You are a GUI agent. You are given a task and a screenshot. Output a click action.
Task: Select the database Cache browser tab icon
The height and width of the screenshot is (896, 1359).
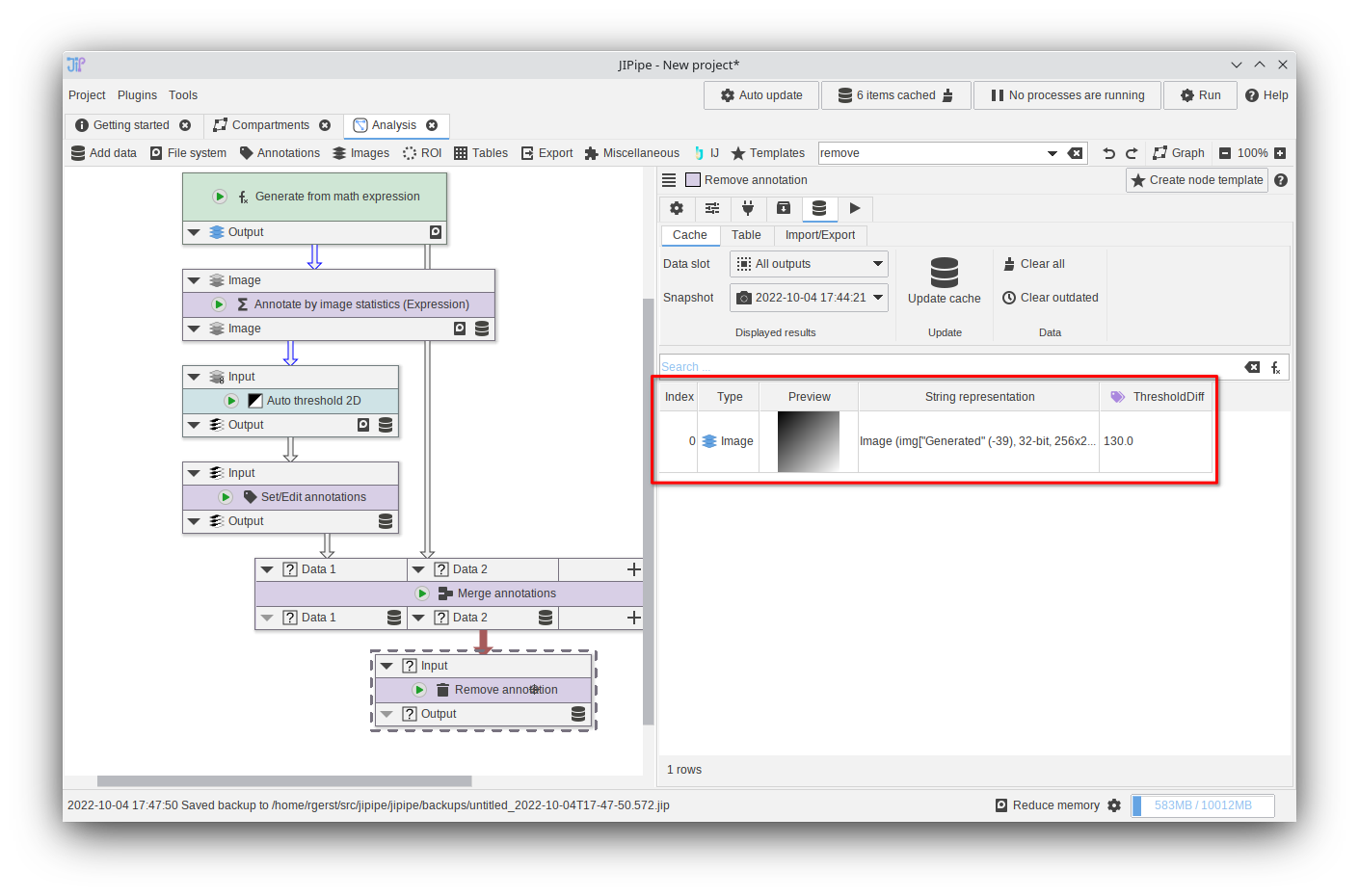pos(819,208)
